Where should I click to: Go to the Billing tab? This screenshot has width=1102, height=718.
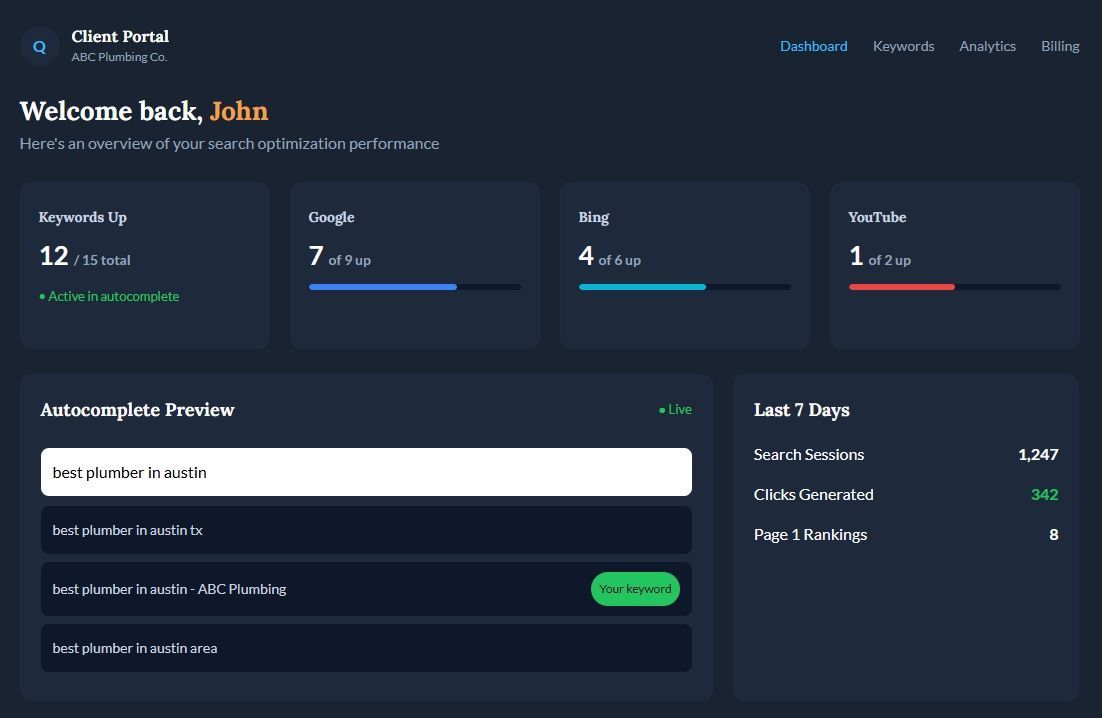(x=1059, y=46)
